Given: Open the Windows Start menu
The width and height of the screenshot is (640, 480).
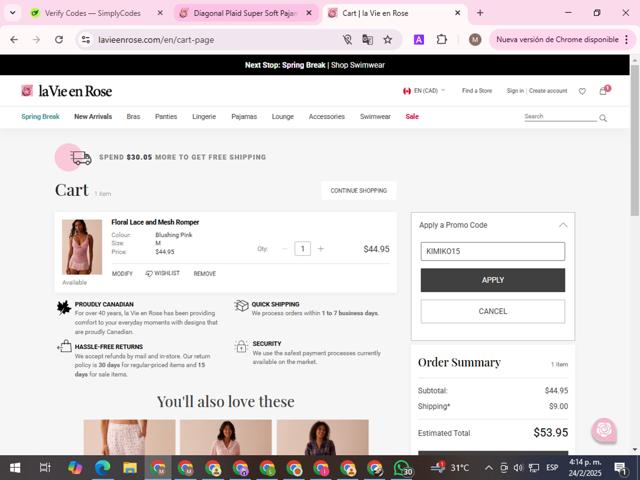Looking at the screenshot, I should pyautogui.click(x=15, y=467).
